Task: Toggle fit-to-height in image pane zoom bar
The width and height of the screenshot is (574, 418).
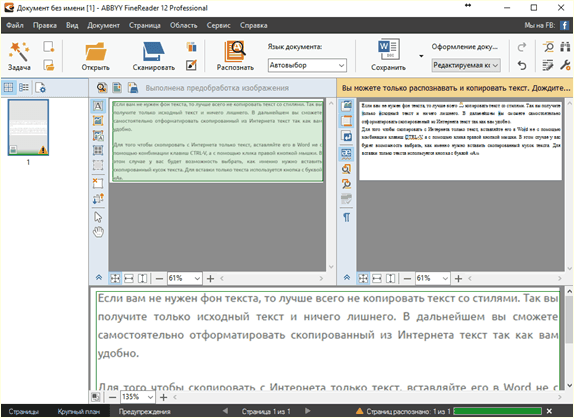Action: coord(142,279)
